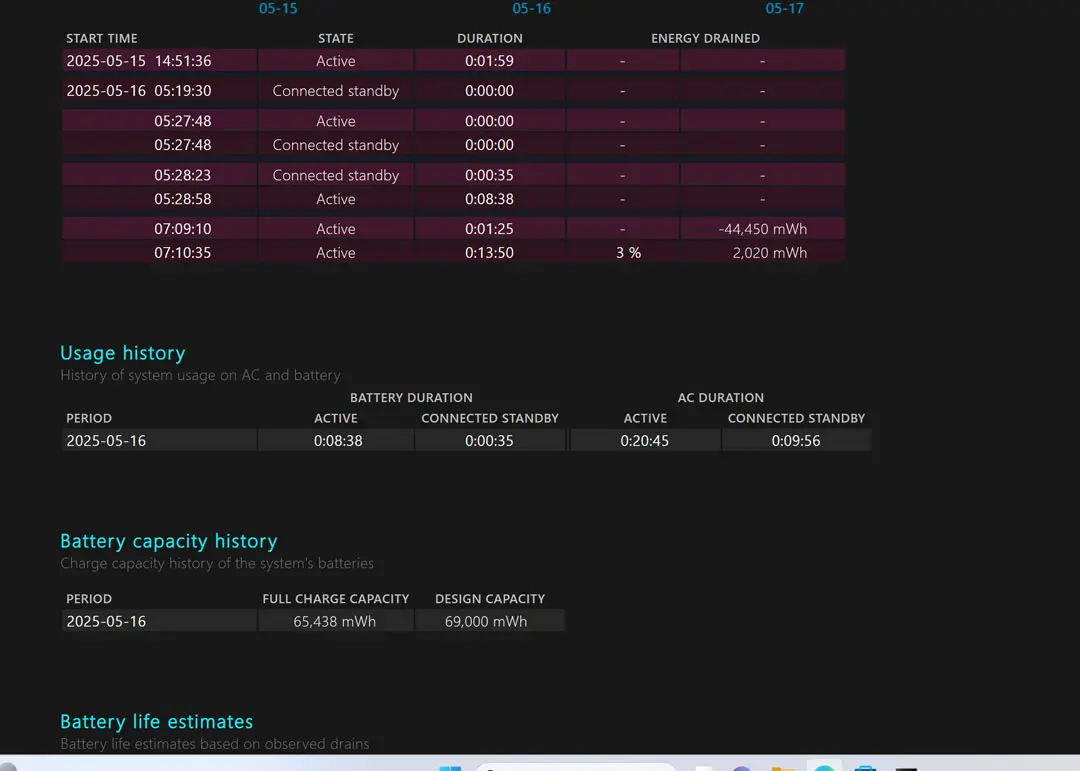Open File Explorer from the taskbar
Screen dimensions: 1080x771
pyautogui.click(x=783, y=767)
